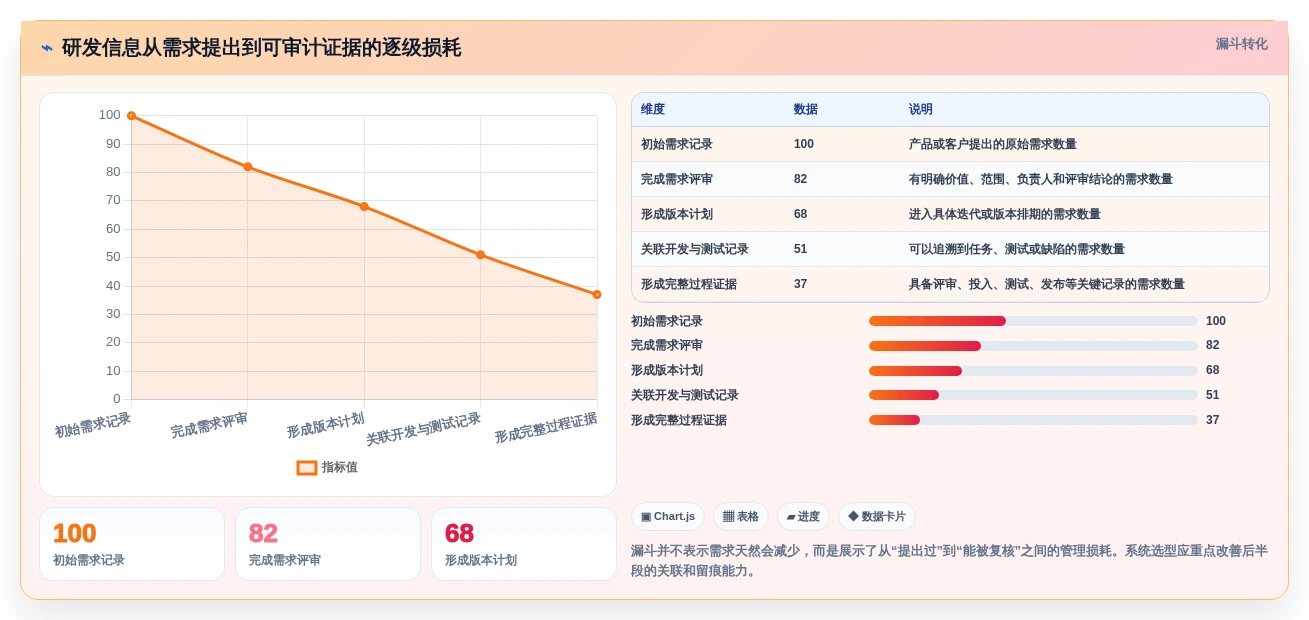Image resolution: width=1309 pixels, height=620 pixels.
Task: Click the footer paragraph starting 漏斗并不表示
Action: pyautogui.click(x=950, y=561)
